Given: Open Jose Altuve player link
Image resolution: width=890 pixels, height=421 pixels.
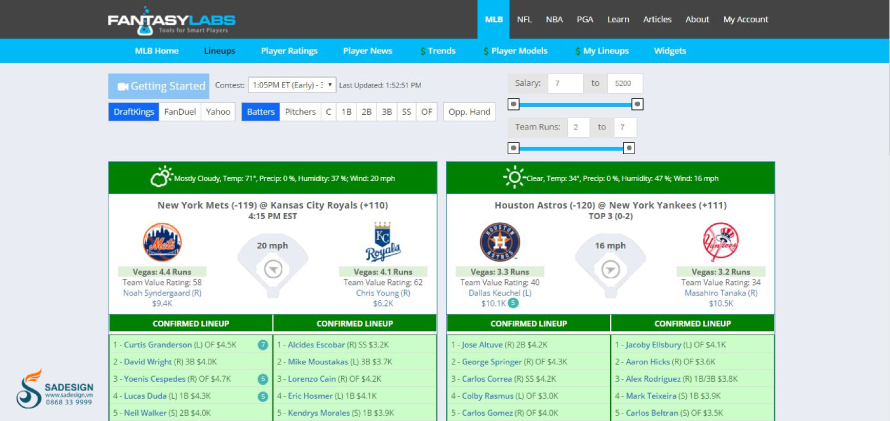Looking at the screenshot, I should (484, 345).
